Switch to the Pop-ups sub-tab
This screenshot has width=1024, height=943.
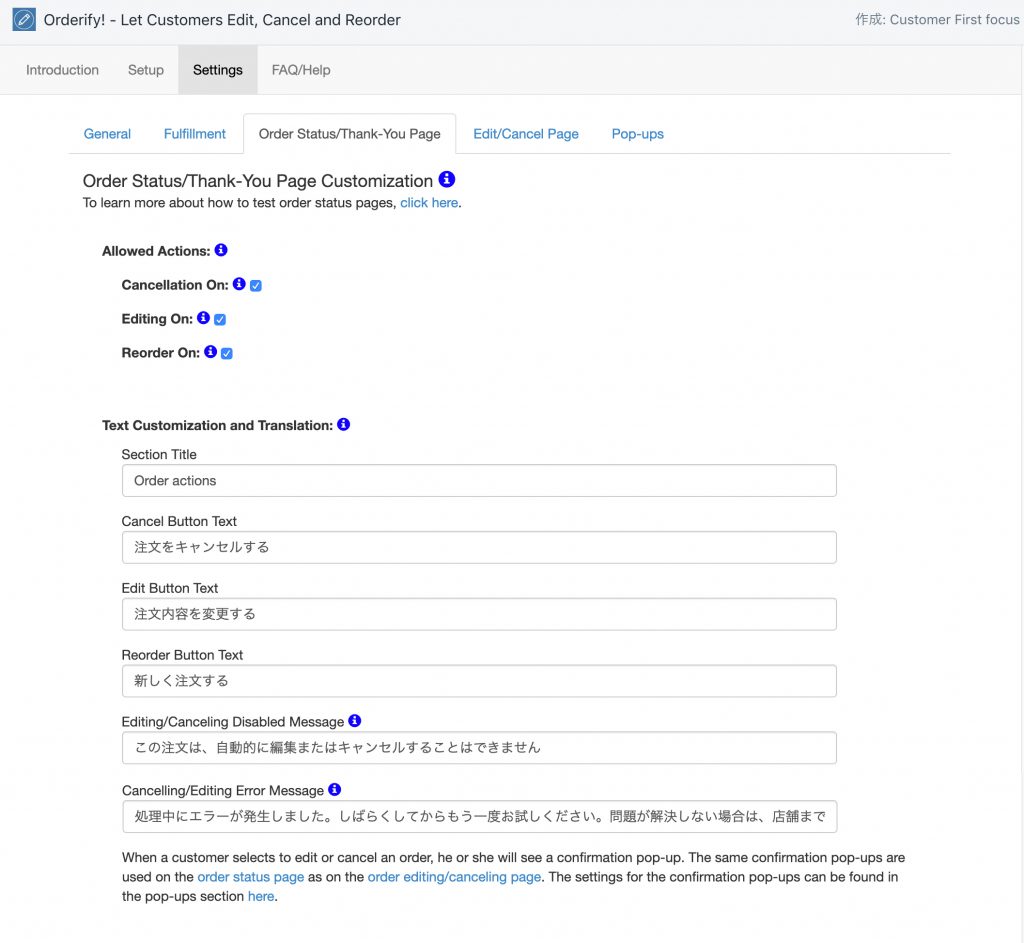point(637,134)
